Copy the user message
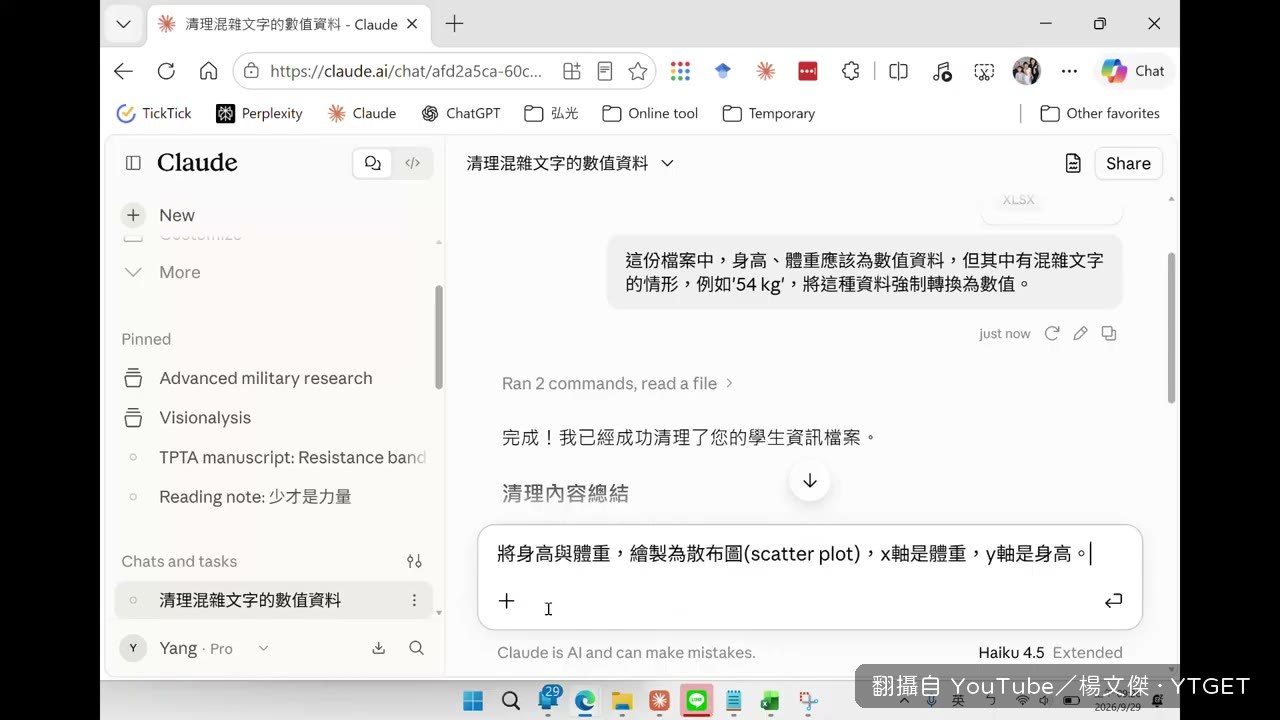This screenshot has width=1280, height=720. (x=1109, y=333)
